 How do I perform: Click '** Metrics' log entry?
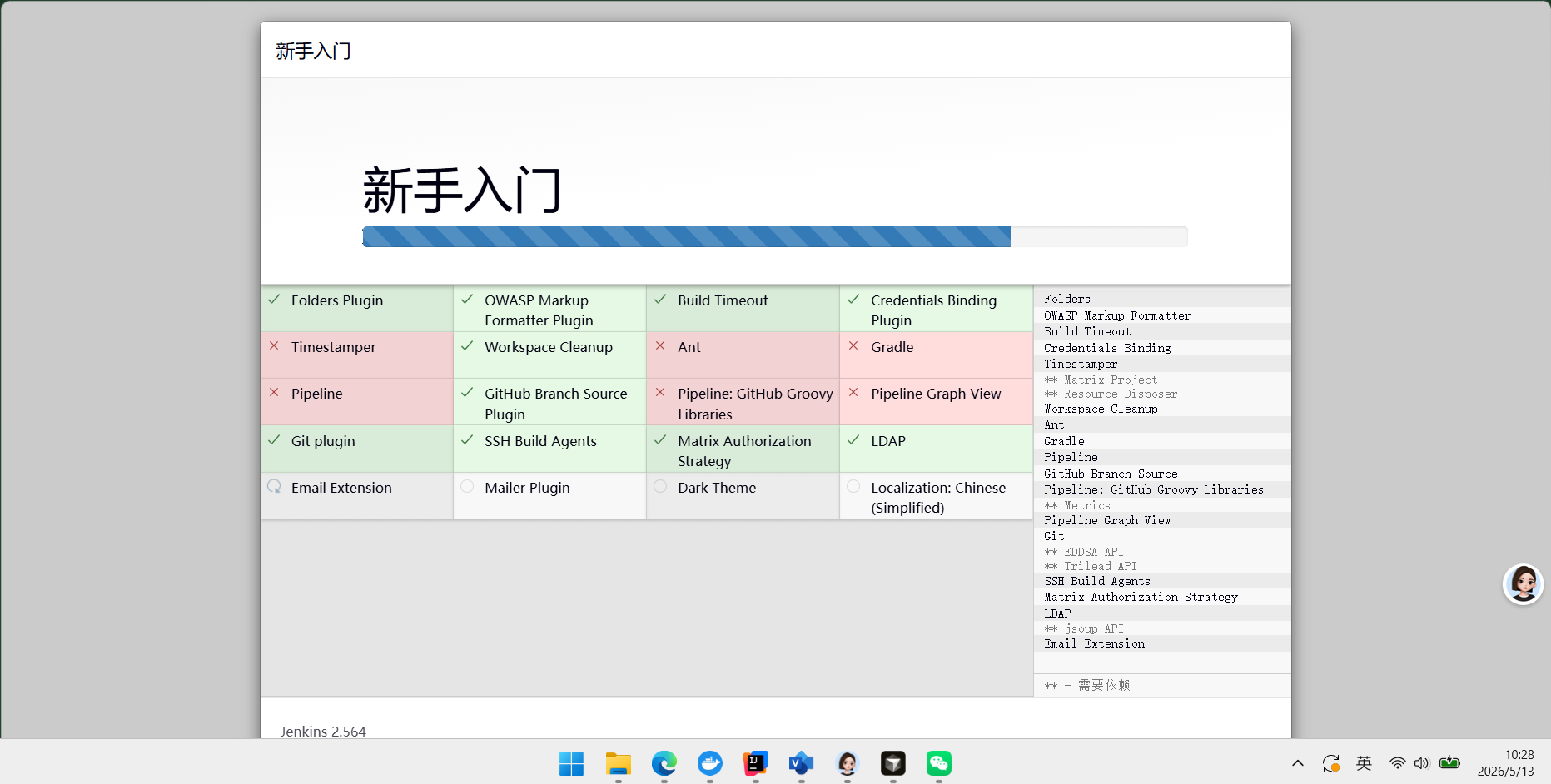pyautogui.click(x=1077, y=505)
